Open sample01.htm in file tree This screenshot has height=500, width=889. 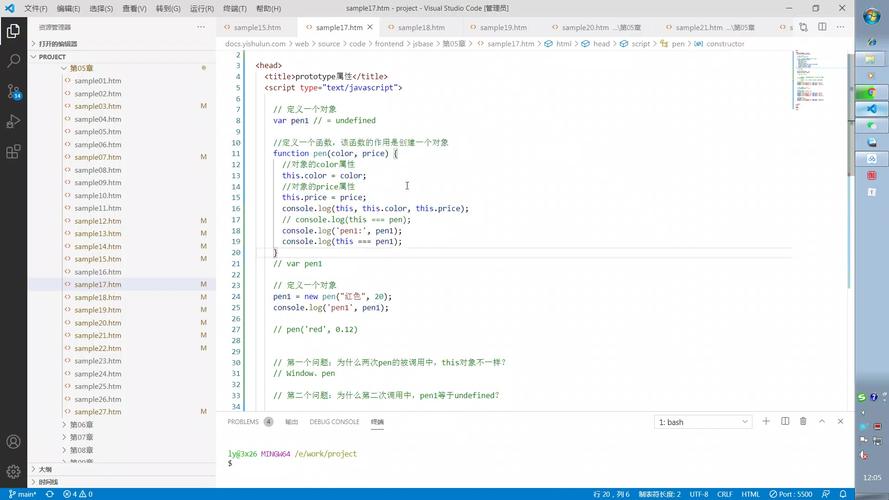pyautogui.click(x=98, y=80)
